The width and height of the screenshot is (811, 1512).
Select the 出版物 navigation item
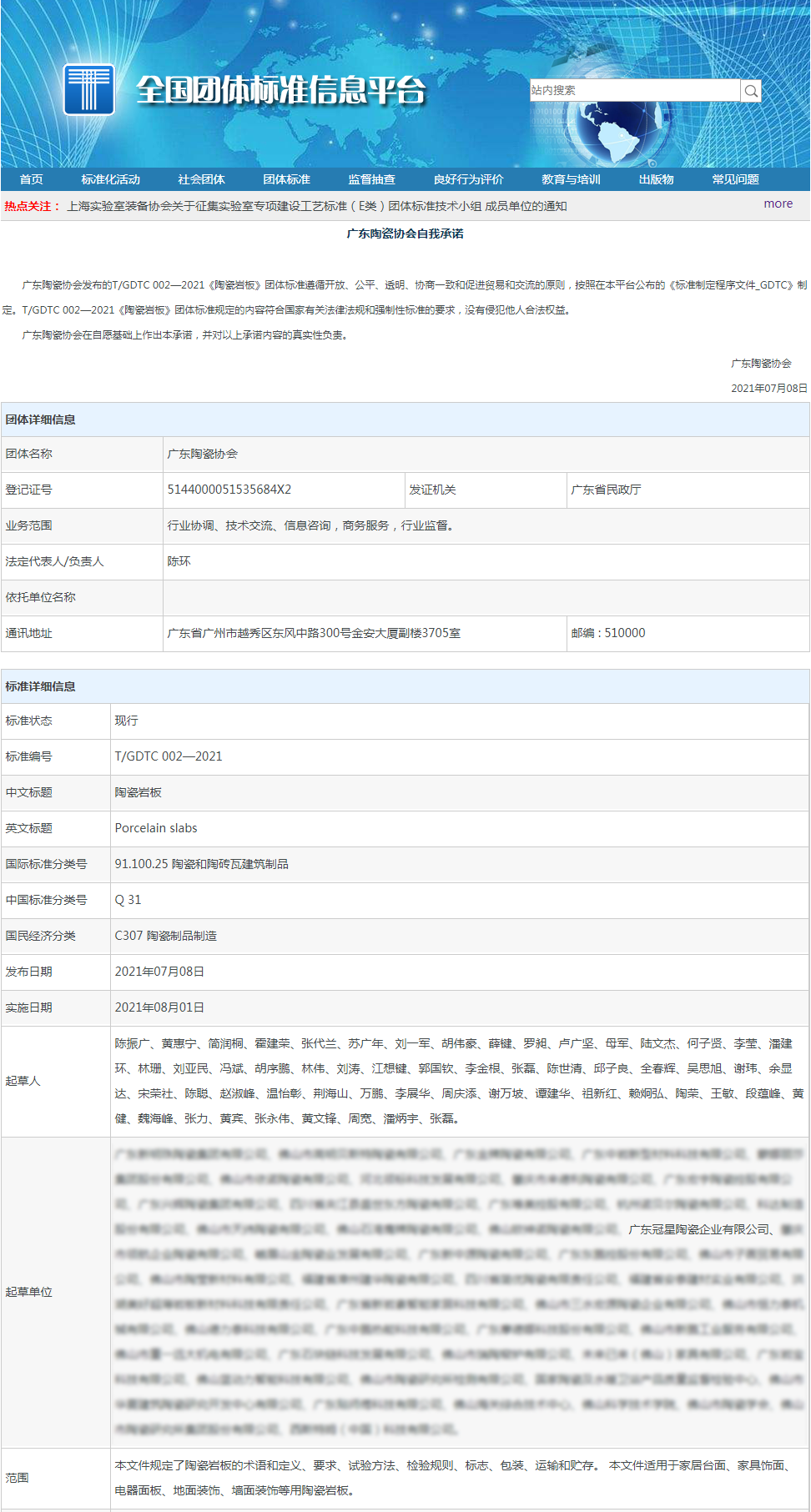pos(656,179)
